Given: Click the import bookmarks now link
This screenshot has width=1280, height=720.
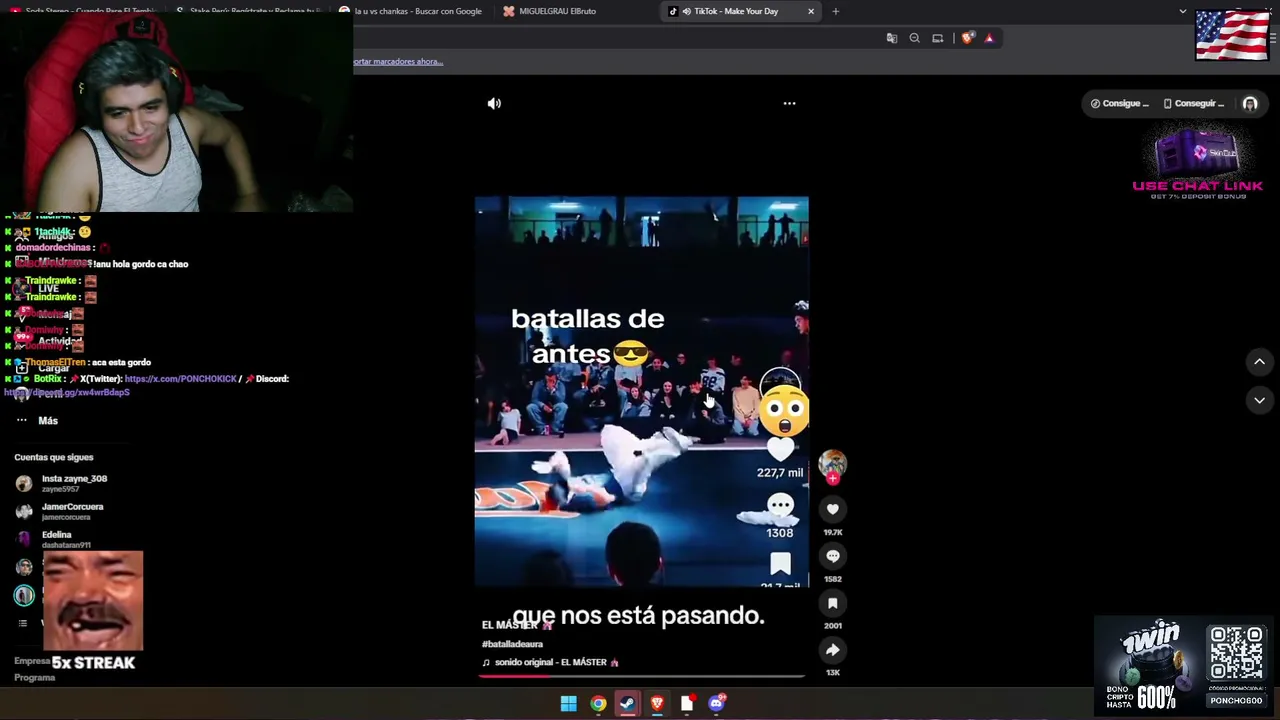Looking at the screenshot, I should [x=398, y=61].
